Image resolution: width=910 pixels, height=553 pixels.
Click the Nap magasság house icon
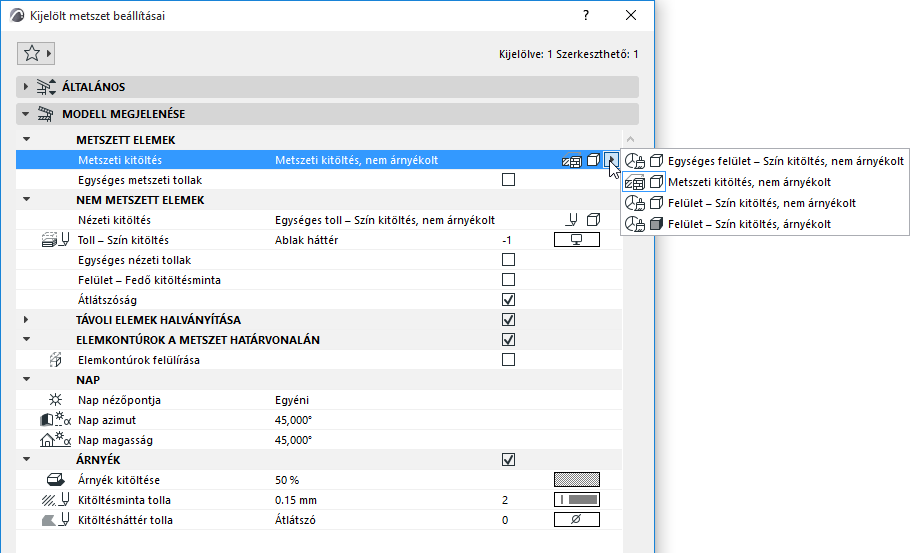click(56, 440)
